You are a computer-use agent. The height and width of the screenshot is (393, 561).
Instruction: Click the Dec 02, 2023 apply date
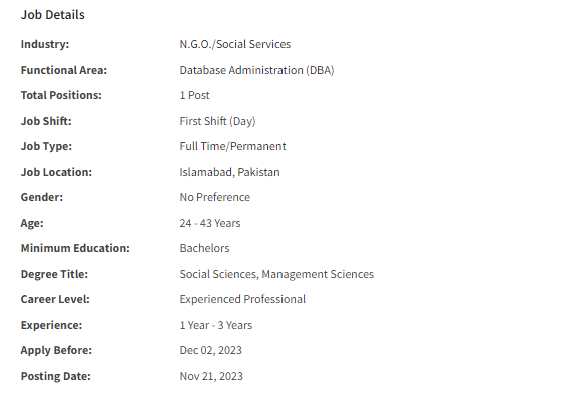point(210,350)
